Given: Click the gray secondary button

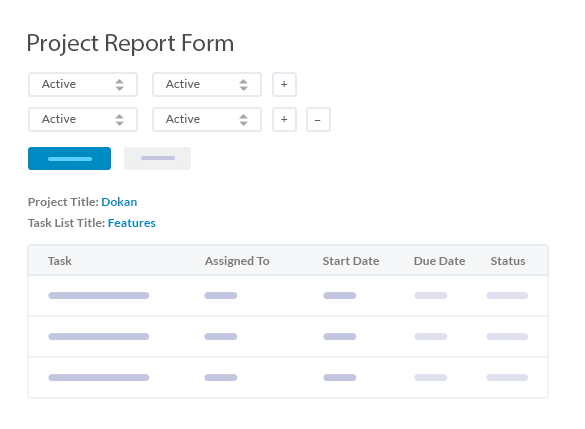Looking at the screenshot, I should click(x=157, y=159).
